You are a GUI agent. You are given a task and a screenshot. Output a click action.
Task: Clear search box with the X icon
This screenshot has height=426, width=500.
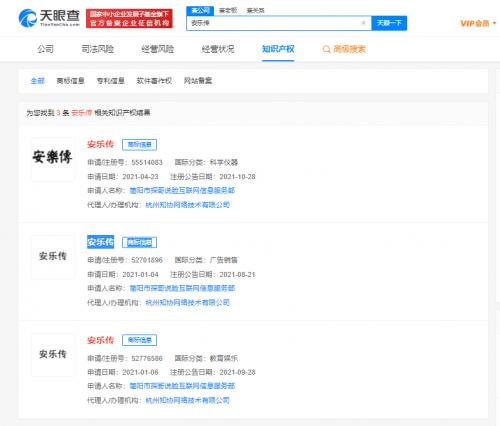click(363, 23)
